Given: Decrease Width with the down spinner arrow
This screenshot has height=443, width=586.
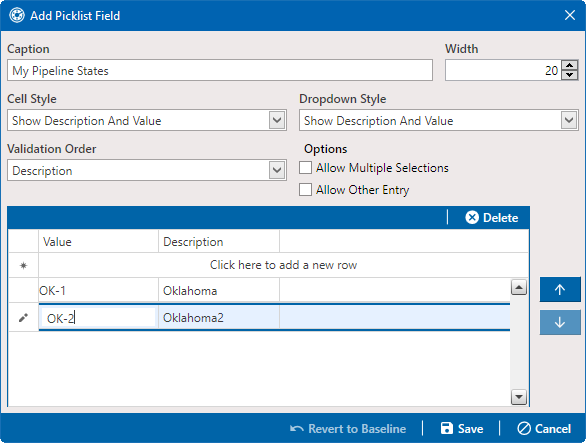Looking at the screenshot, I should [x=570, y=75].
